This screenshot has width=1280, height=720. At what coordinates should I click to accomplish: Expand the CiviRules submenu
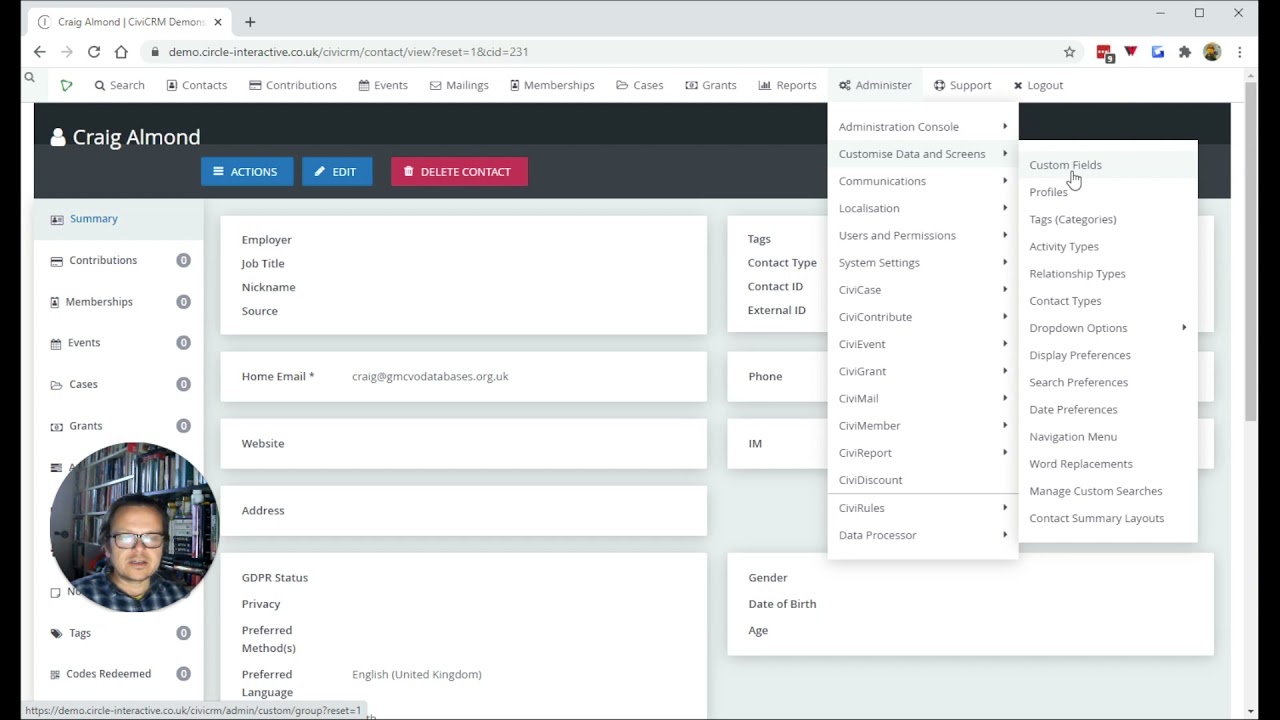click(x=922, y=508)
